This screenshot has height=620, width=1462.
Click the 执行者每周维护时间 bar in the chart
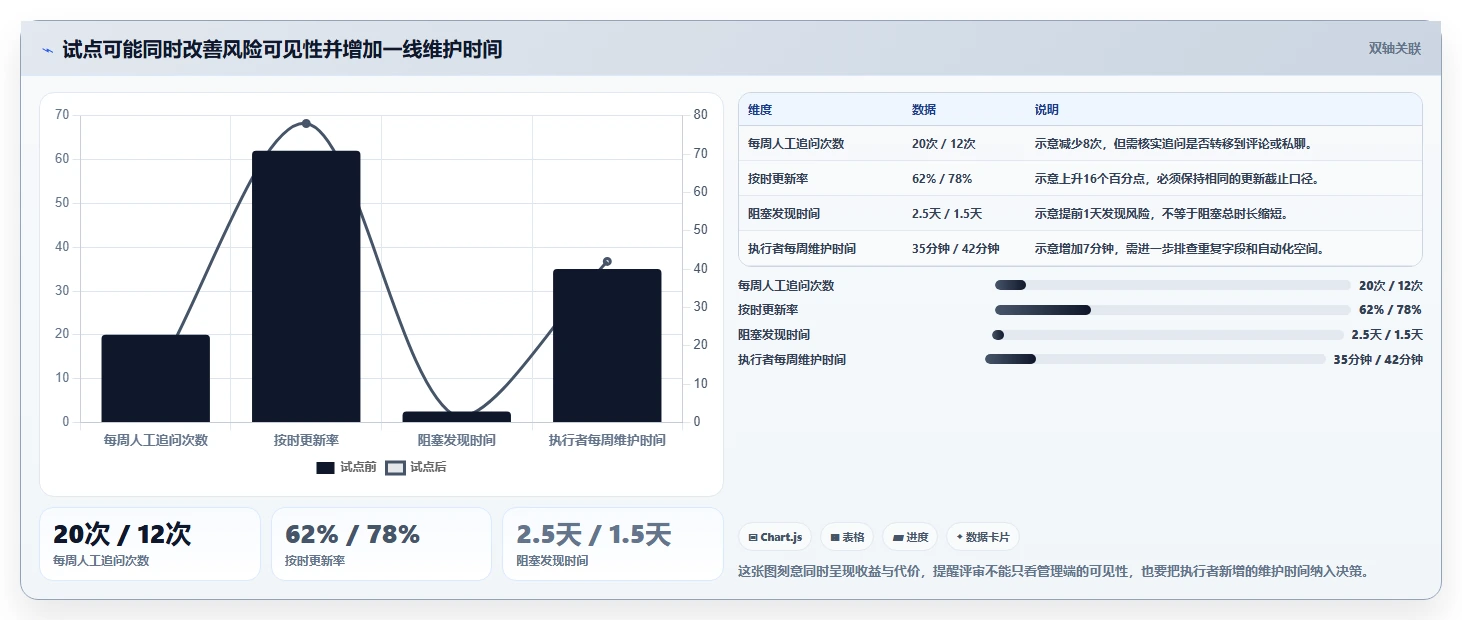pos(607,346)
